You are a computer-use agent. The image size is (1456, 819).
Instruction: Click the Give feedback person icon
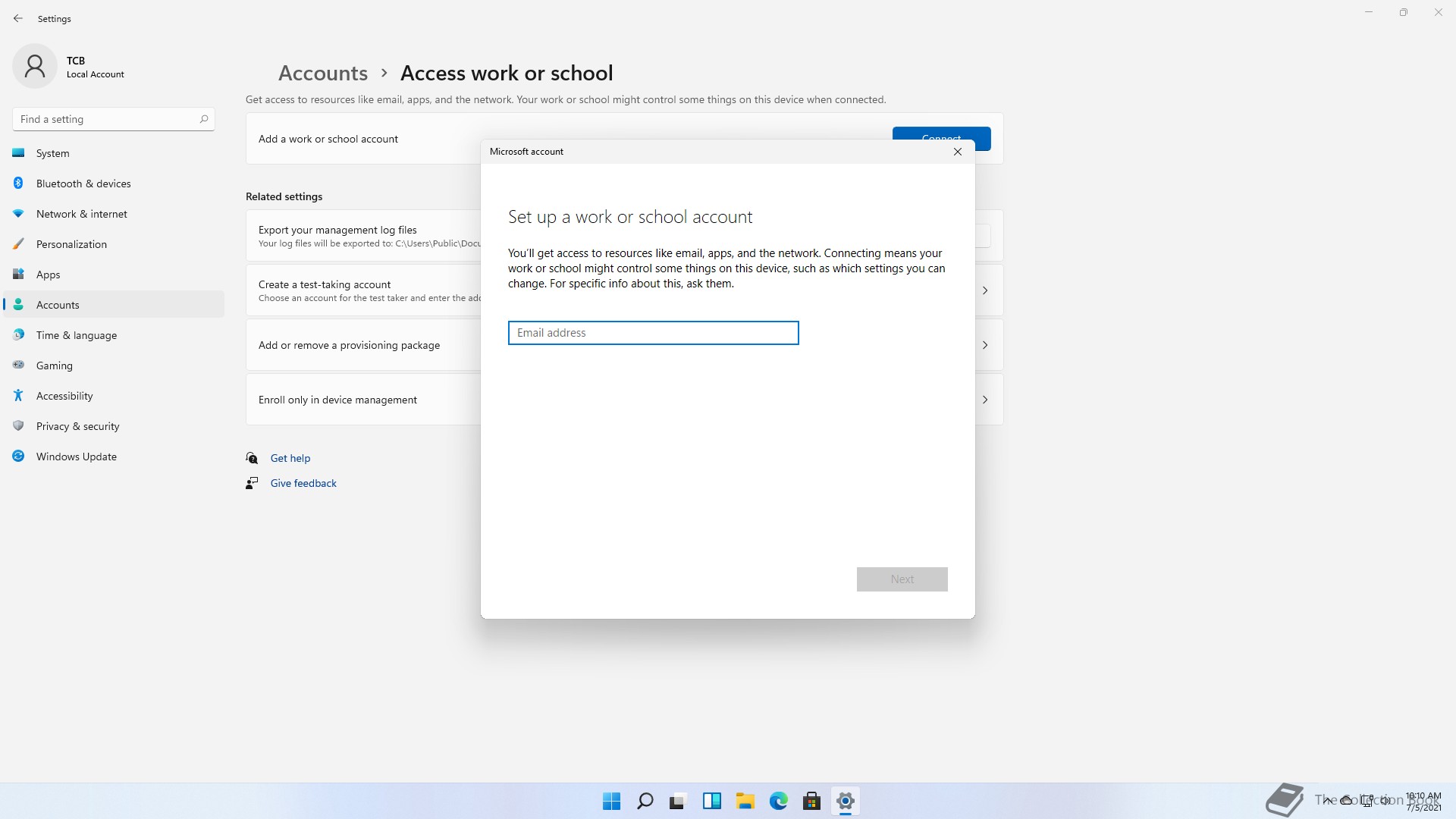pyautogui.click(x=252, y=483)
